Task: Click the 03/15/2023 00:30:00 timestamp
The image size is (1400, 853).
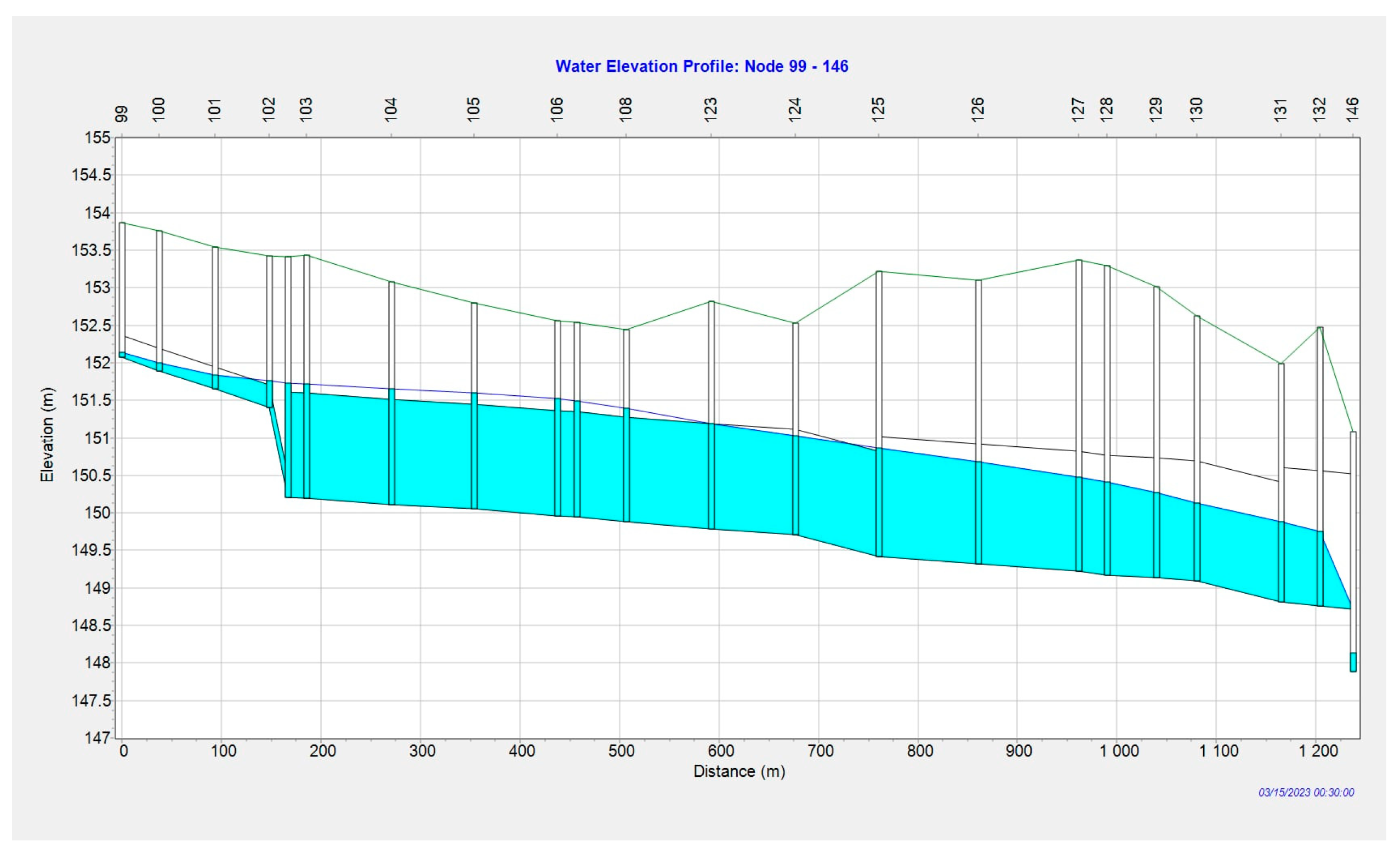Action: coord(1306,793)
